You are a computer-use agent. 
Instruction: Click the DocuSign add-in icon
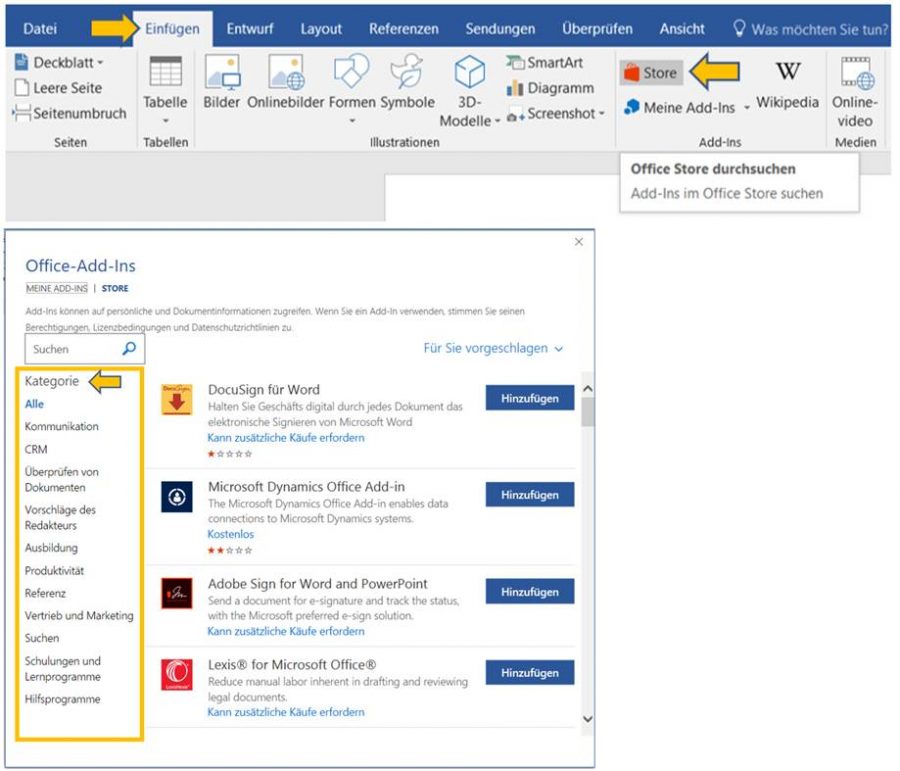(x=177, y=399)
